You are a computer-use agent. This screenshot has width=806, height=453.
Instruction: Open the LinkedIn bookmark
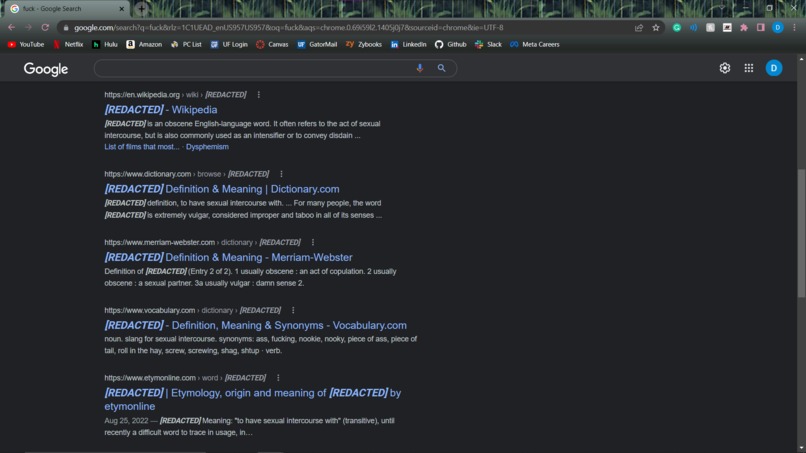pos(409,45)
